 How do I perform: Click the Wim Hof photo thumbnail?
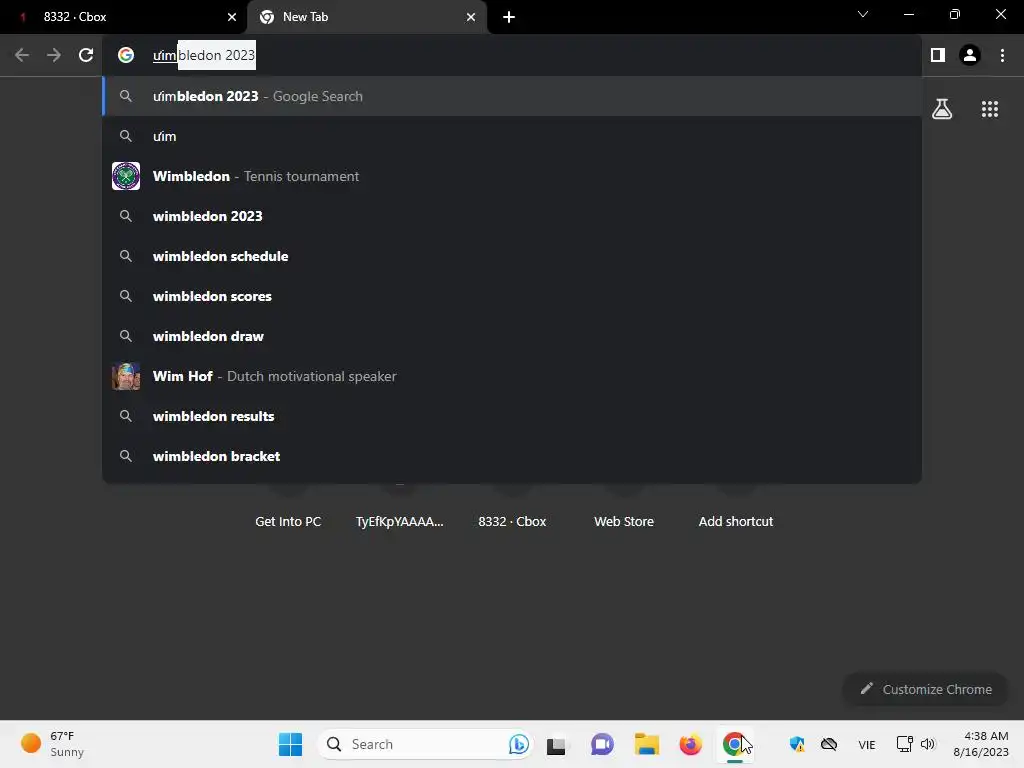click(126, 376)
